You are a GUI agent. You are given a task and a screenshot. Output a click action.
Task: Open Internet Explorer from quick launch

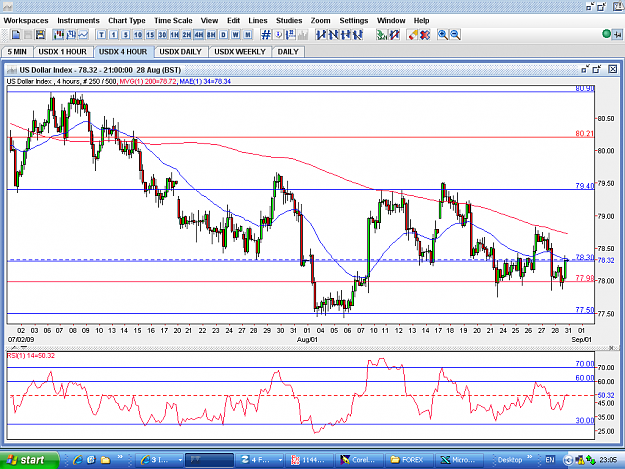[x=78, y=460]
